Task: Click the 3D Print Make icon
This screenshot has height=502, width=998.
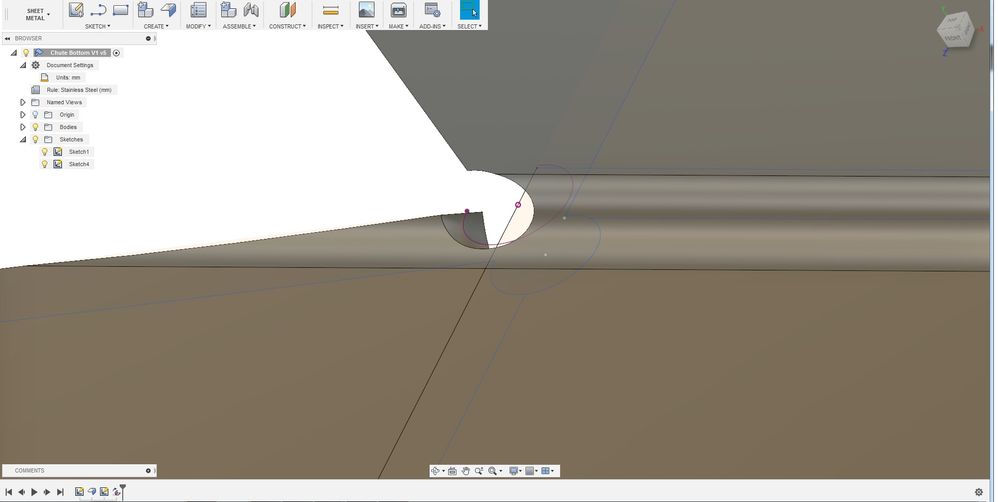Action: click(398, 10)
